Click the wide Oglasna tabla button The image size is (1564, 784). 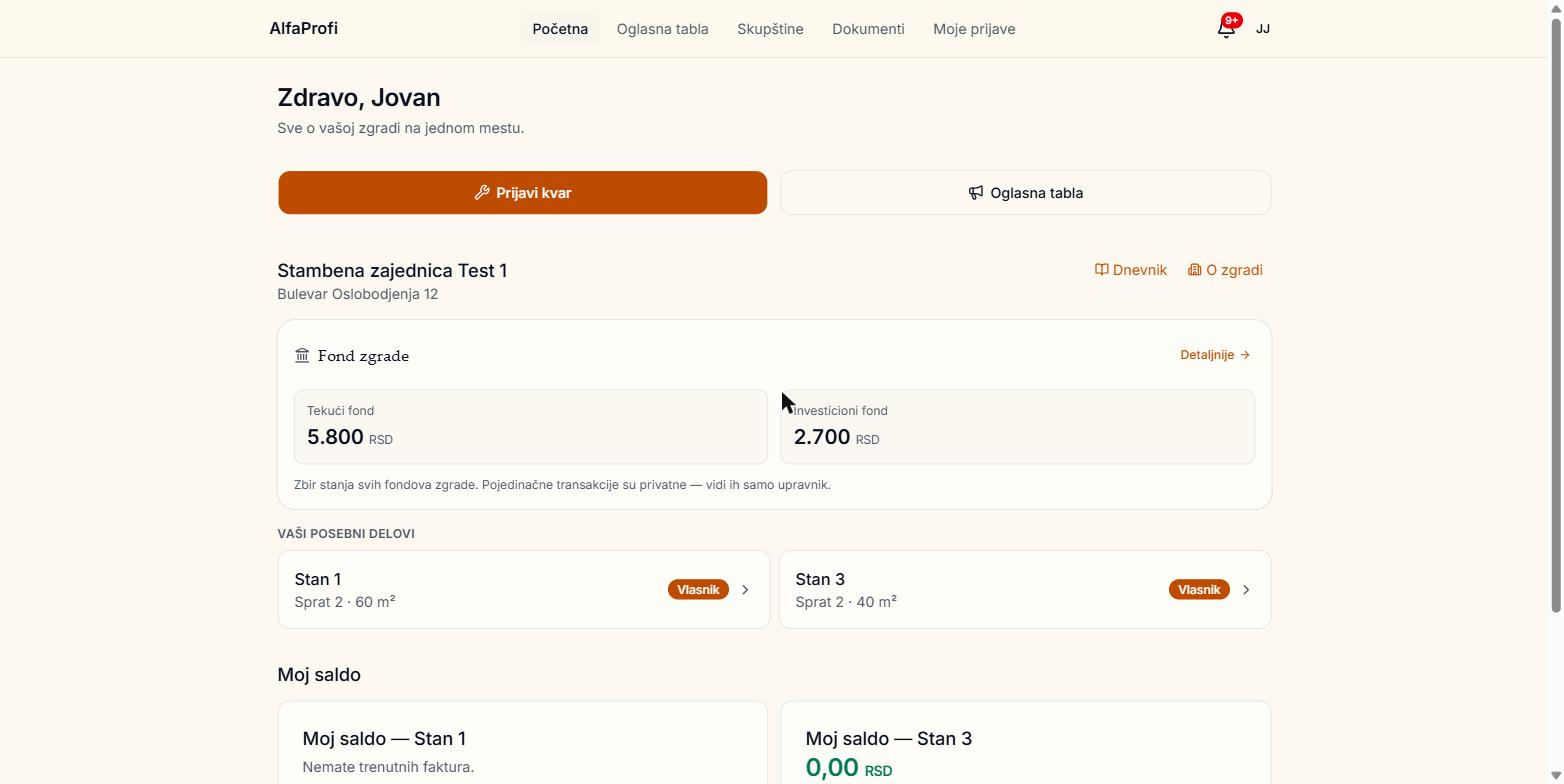point(1026,193)
